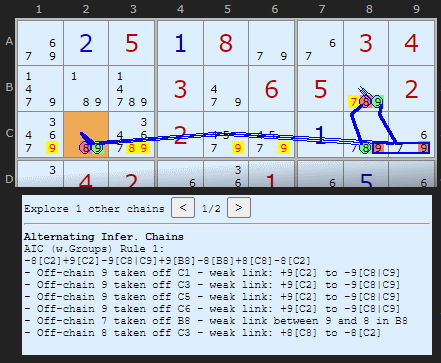Select cell B5 with candidates 4, 7, 9
The height and width of the screenshot is (363, 441).
[226, 89]
